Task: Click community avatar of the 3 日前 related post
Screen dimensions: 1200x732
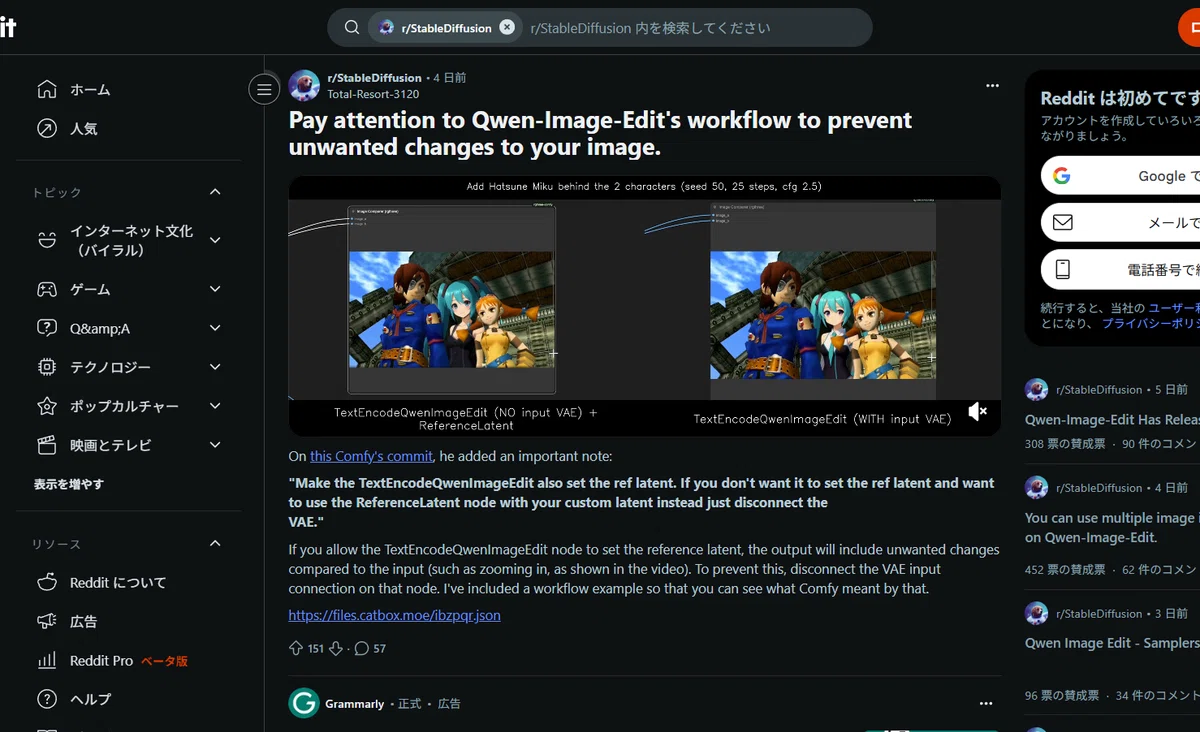Action: [x=1036, y=613]
